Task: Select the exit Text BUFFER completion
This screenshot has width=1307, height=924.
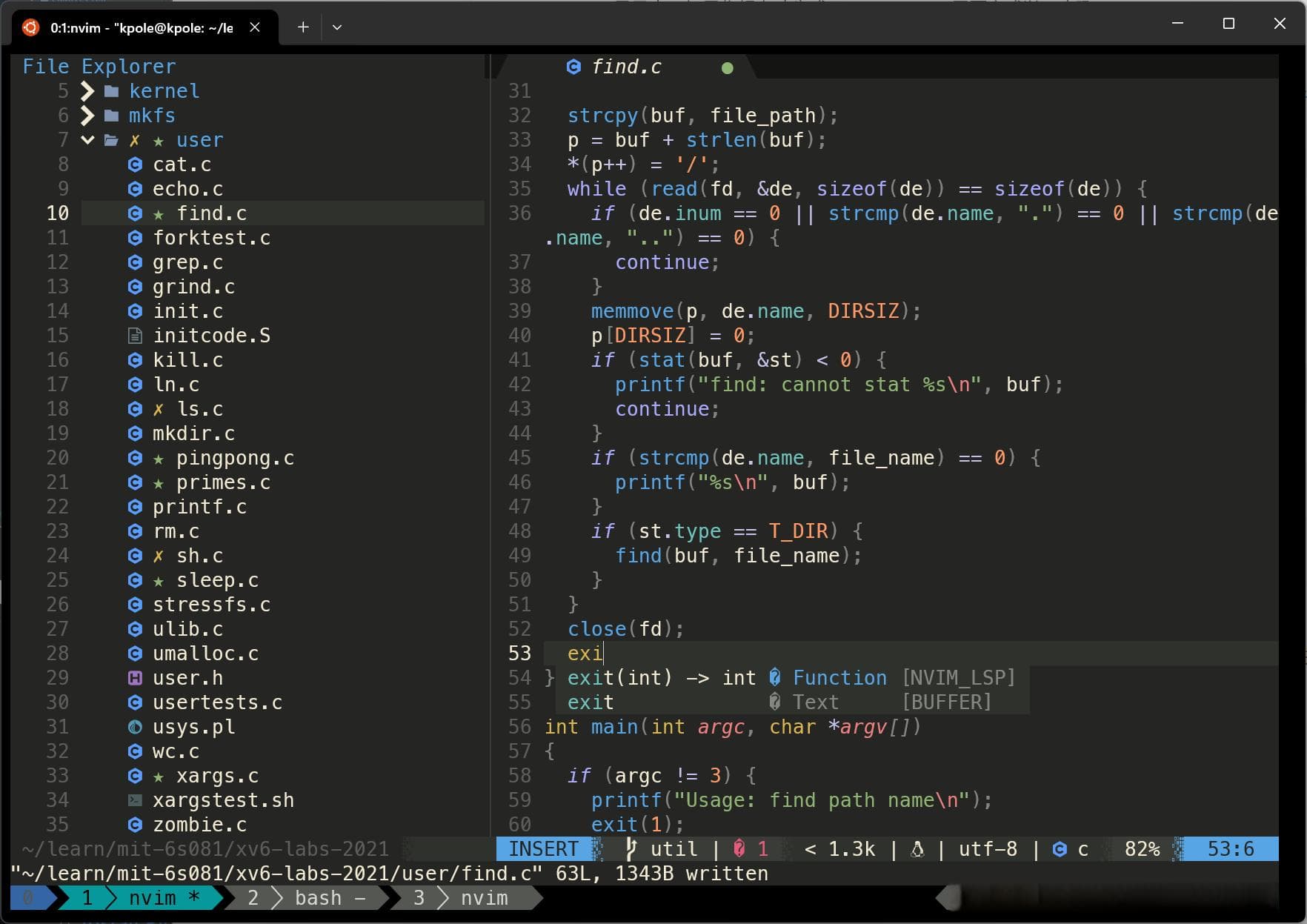Action: coord(792,702)
